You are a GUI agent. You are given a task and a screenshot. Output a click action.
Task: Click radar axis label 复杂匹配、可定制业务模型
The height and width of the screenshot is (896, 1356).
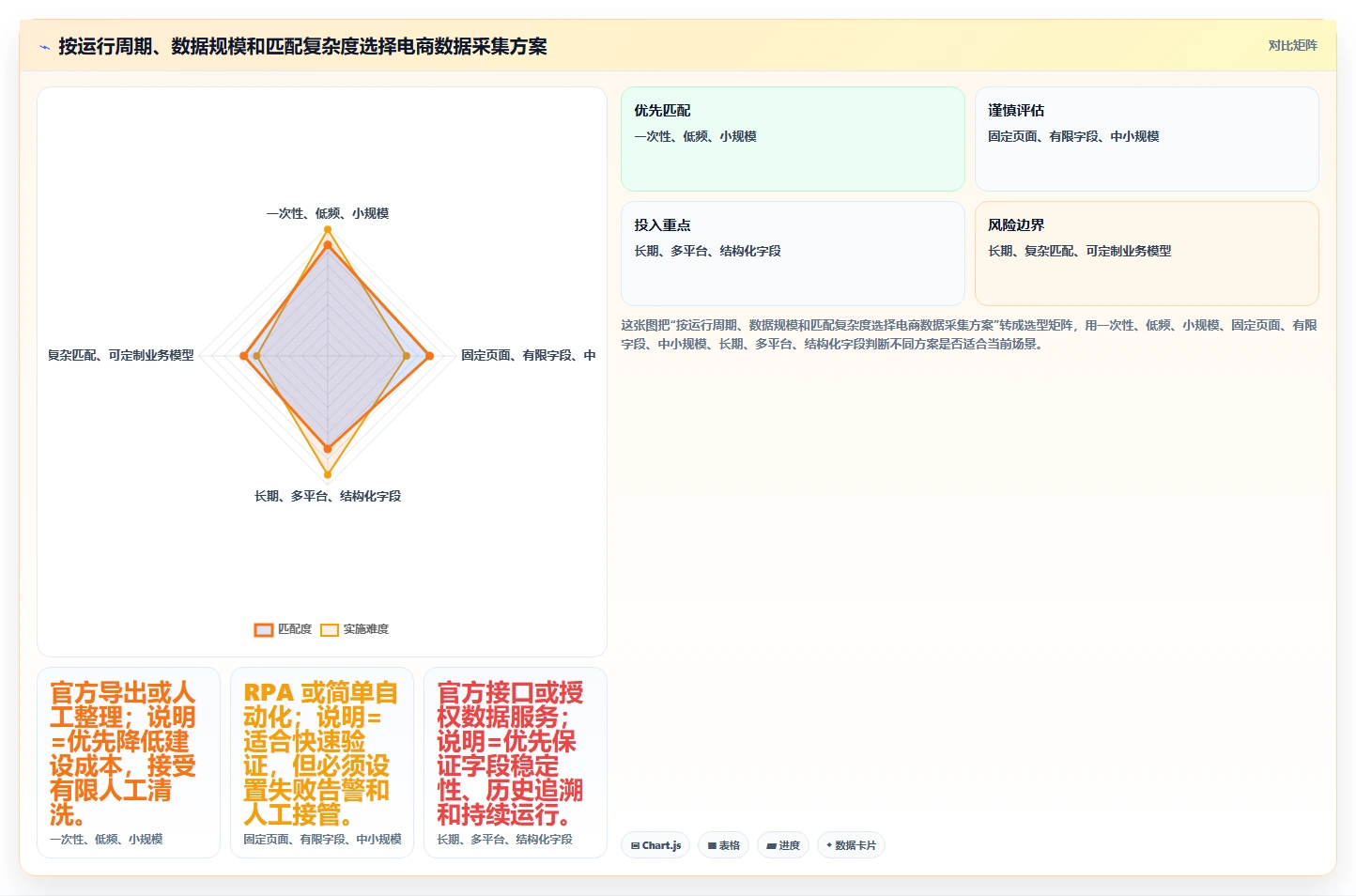pos(121,355)
